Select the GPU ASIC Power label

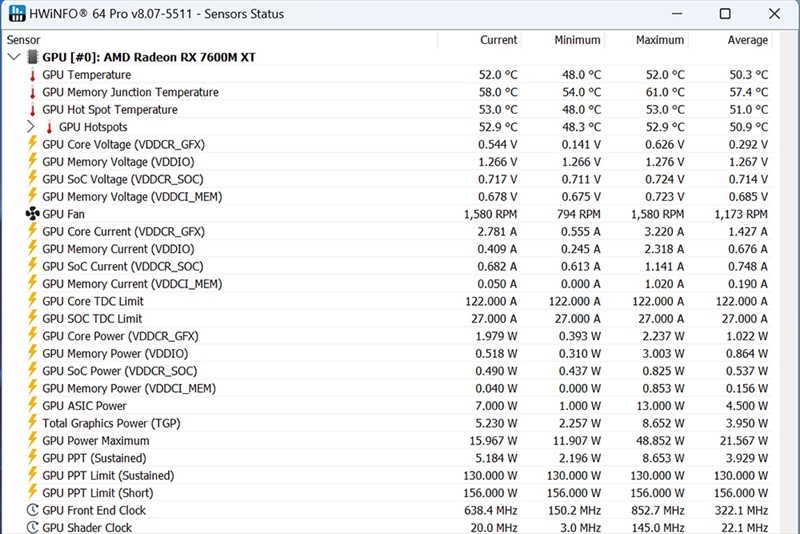point(84,406)
